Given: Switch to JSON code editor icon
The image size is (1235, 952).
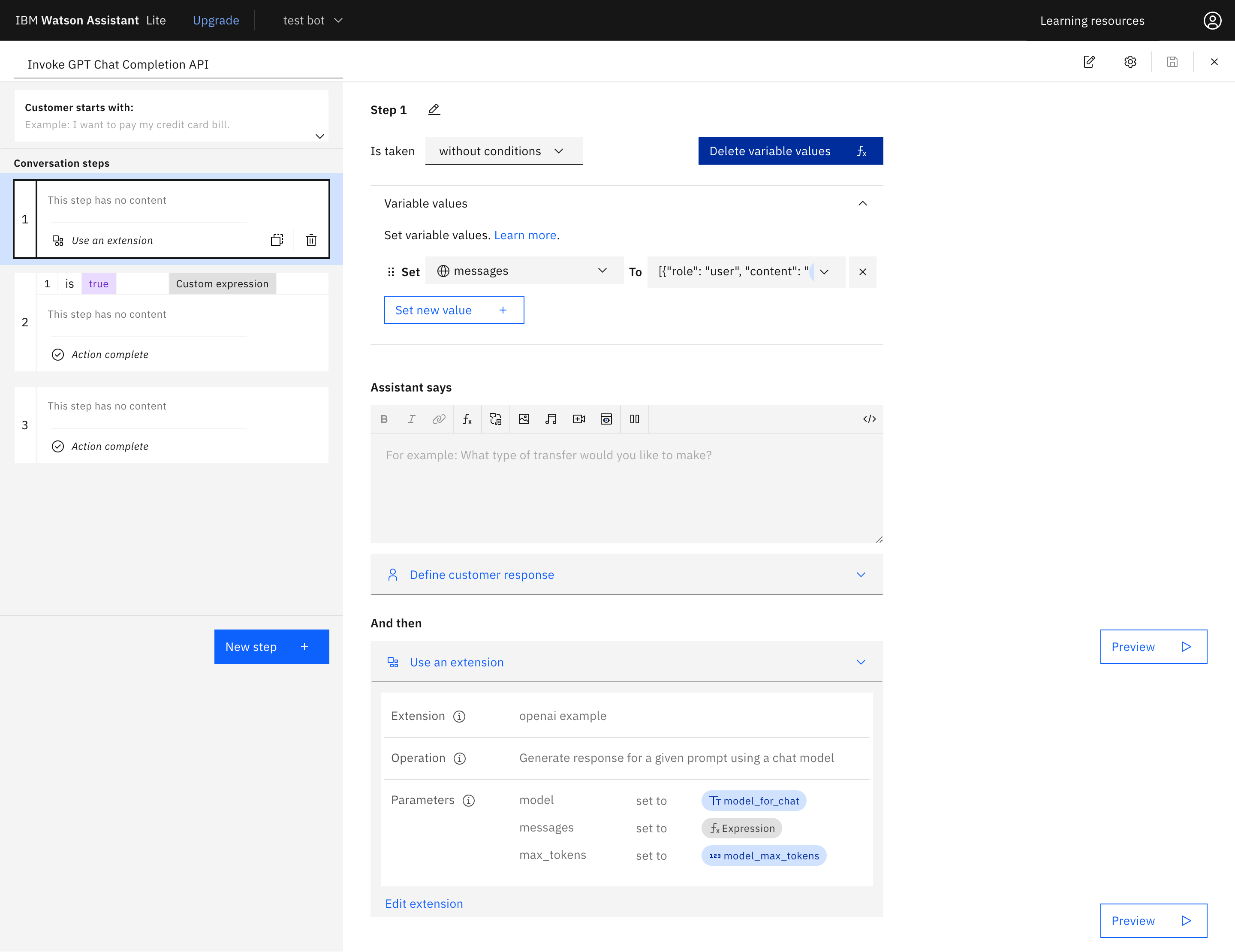Looking at the screenshot, I should pyautogui.click(x=869, y=419).
